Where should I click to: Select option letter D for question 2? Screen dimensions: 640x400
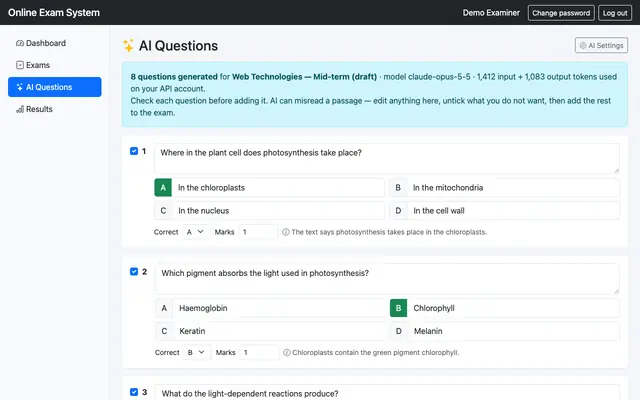(x=399, y=331)
